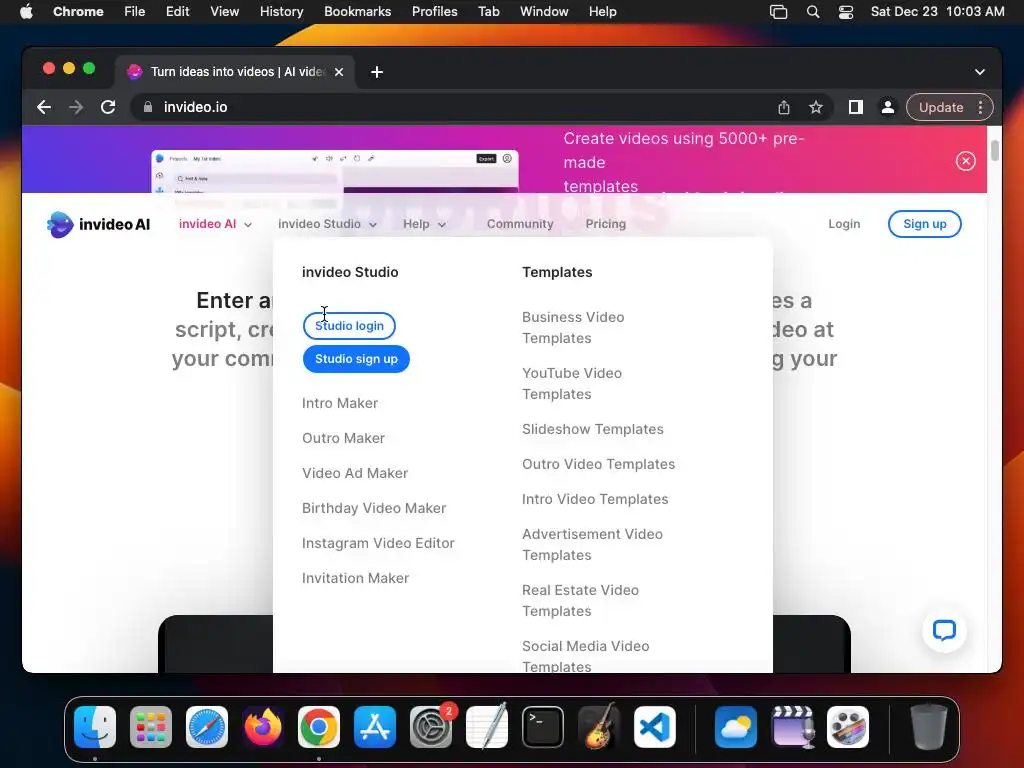Viewport: 1024px width, 768px height.
Task: Expand Chrome tab search chevron
Action: click(980, 72)
